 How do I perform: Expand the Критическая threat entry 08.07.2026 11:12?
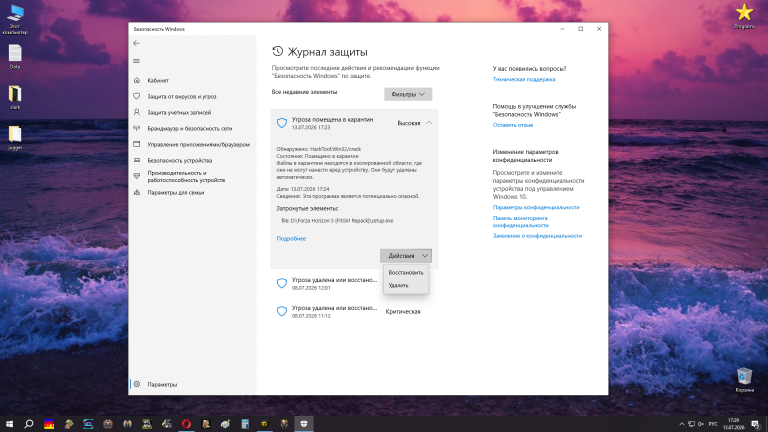click(354, 312)
